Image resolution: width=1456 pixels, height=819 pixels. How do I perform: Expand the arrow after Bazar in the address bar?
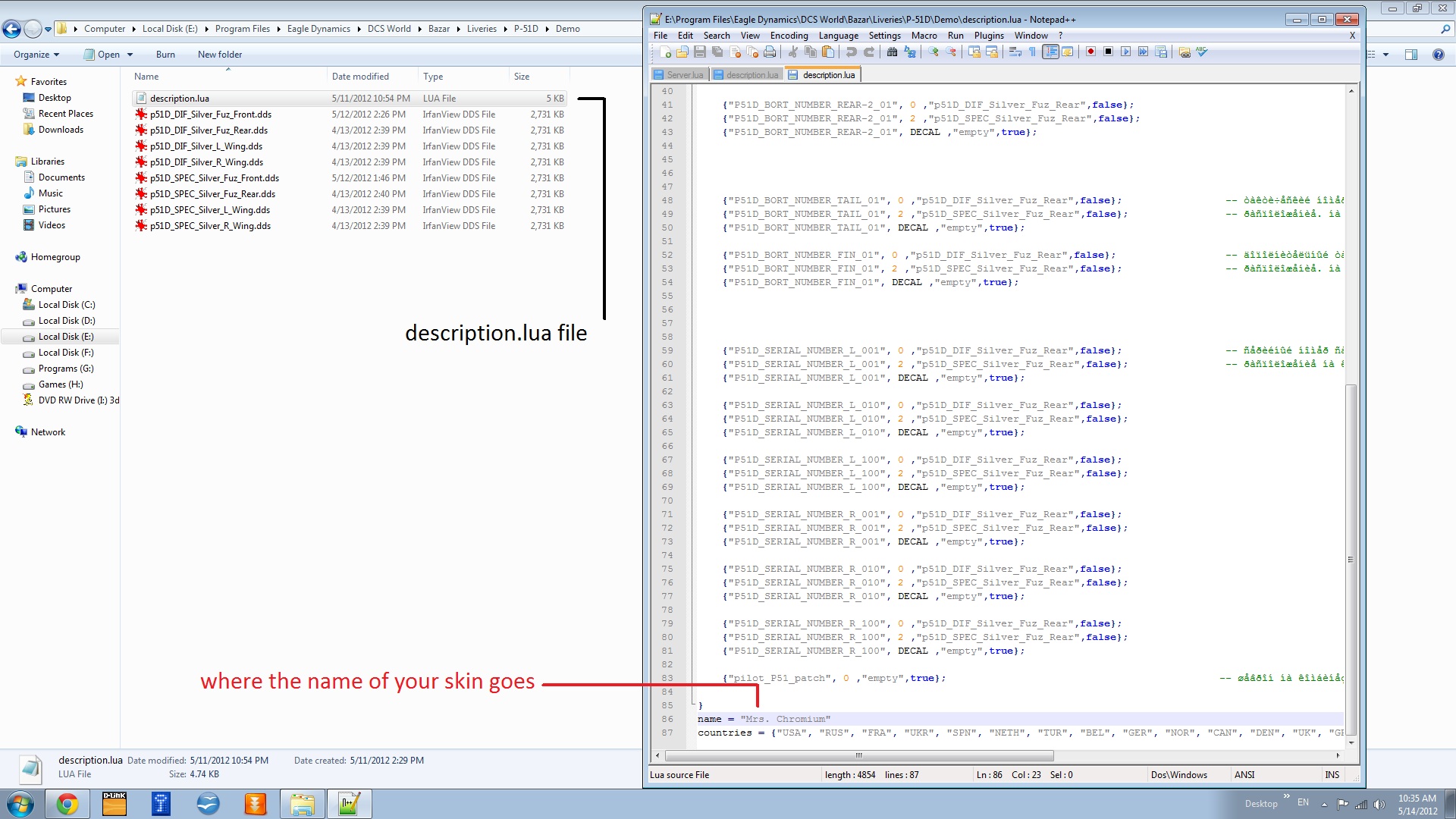[x=458, y=29]
